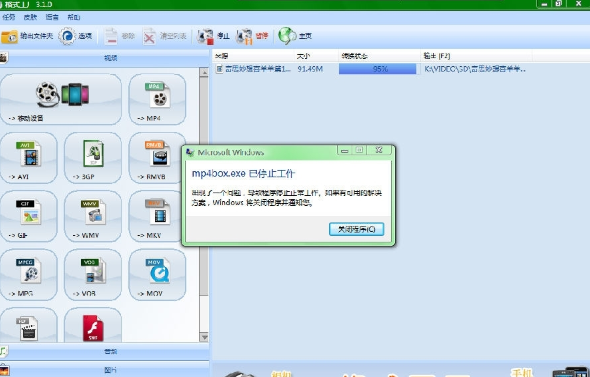The image size is (590, 377).
Task: Click the 'mp4box.exe 已停止工作' heading
Action: click(243, 173)
